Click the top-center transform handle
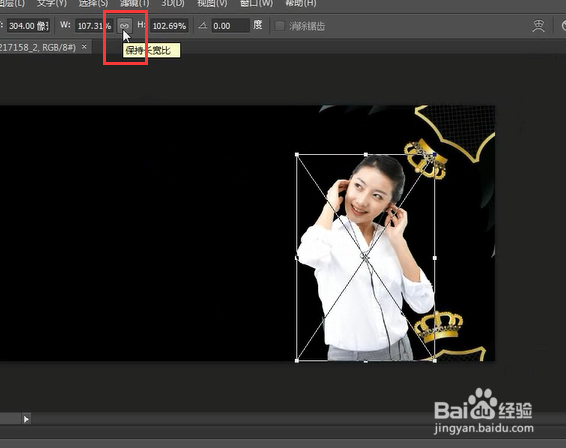566x448 pixels. coord(366,155)
